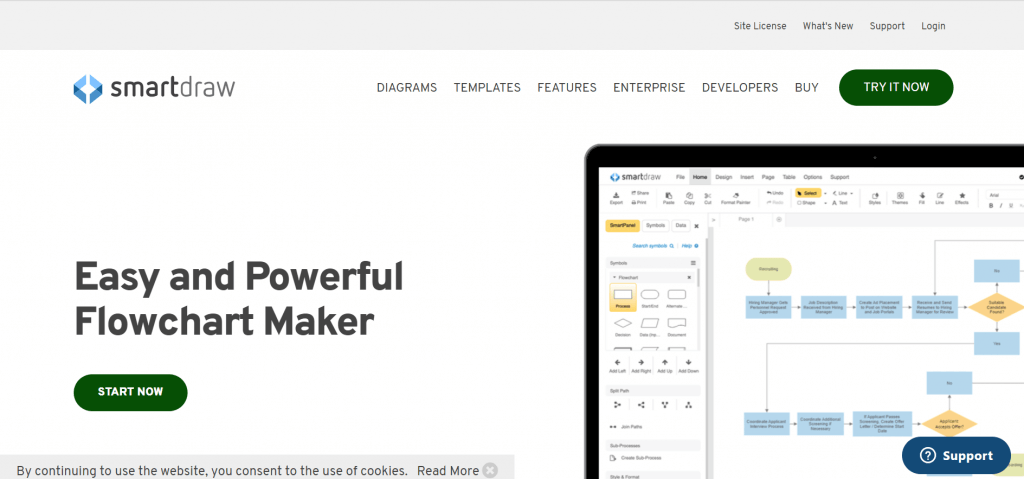The width and height of the screenshot is (1024, 479).
Task: Click the smartdraw logo in the site header
Action: click(x=154, y=88)
